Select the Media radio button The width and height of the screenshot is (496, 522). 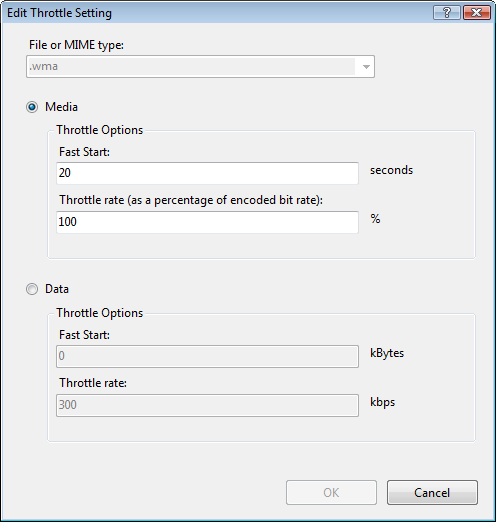(x=32, y=107)
